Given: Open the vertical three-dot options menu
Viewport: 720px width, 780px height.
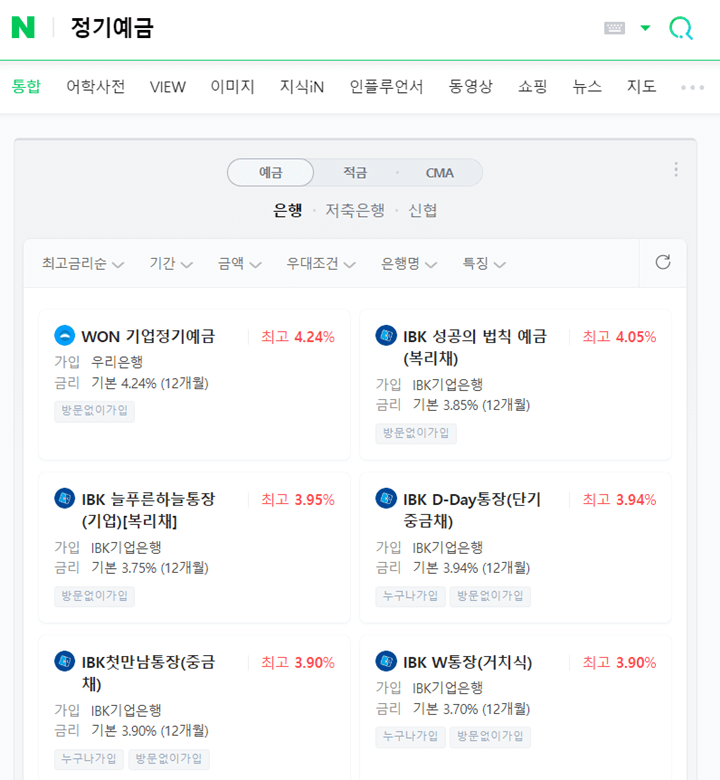Looking at the screenshot, I should coord(676,169).
